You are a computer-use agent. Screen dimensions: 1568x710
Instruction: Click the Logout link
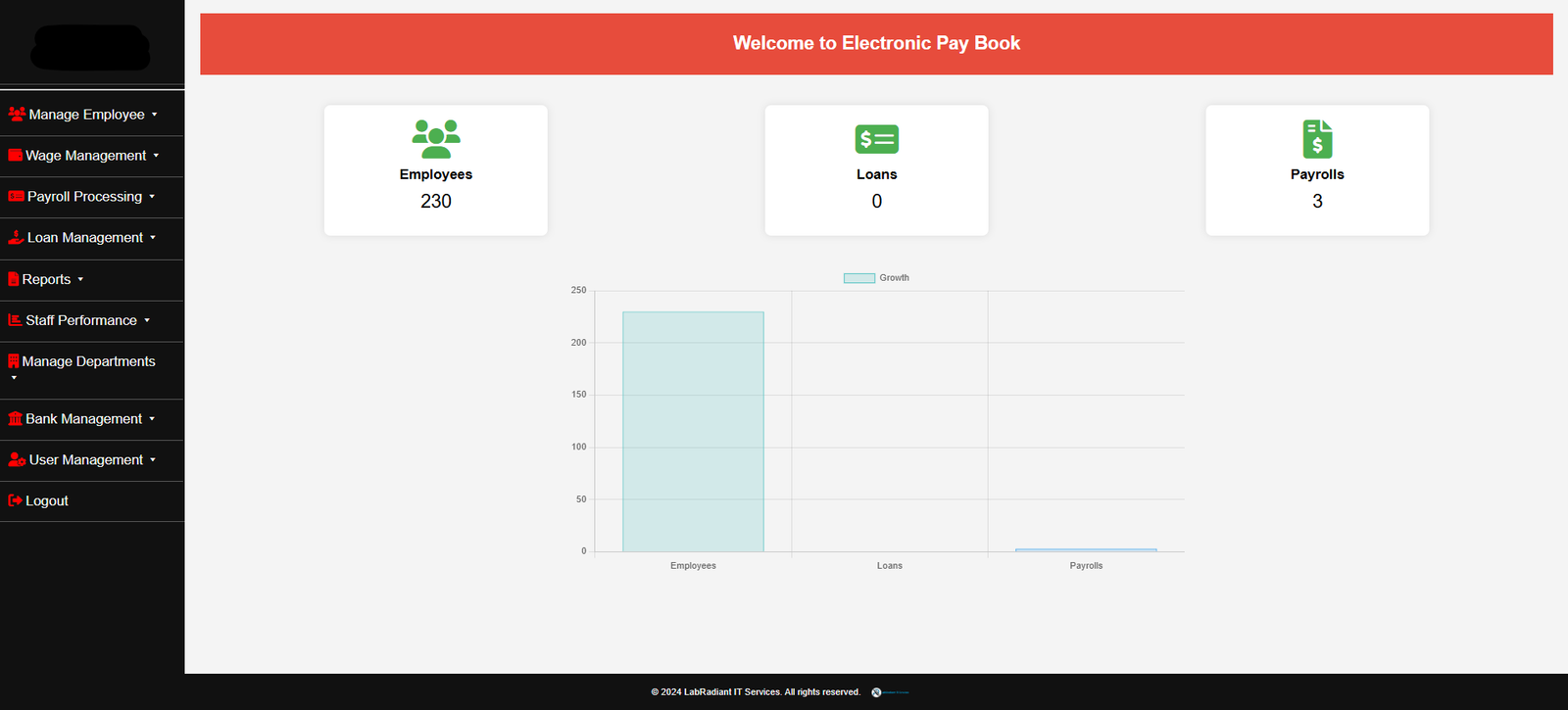(x=46, y=501)
